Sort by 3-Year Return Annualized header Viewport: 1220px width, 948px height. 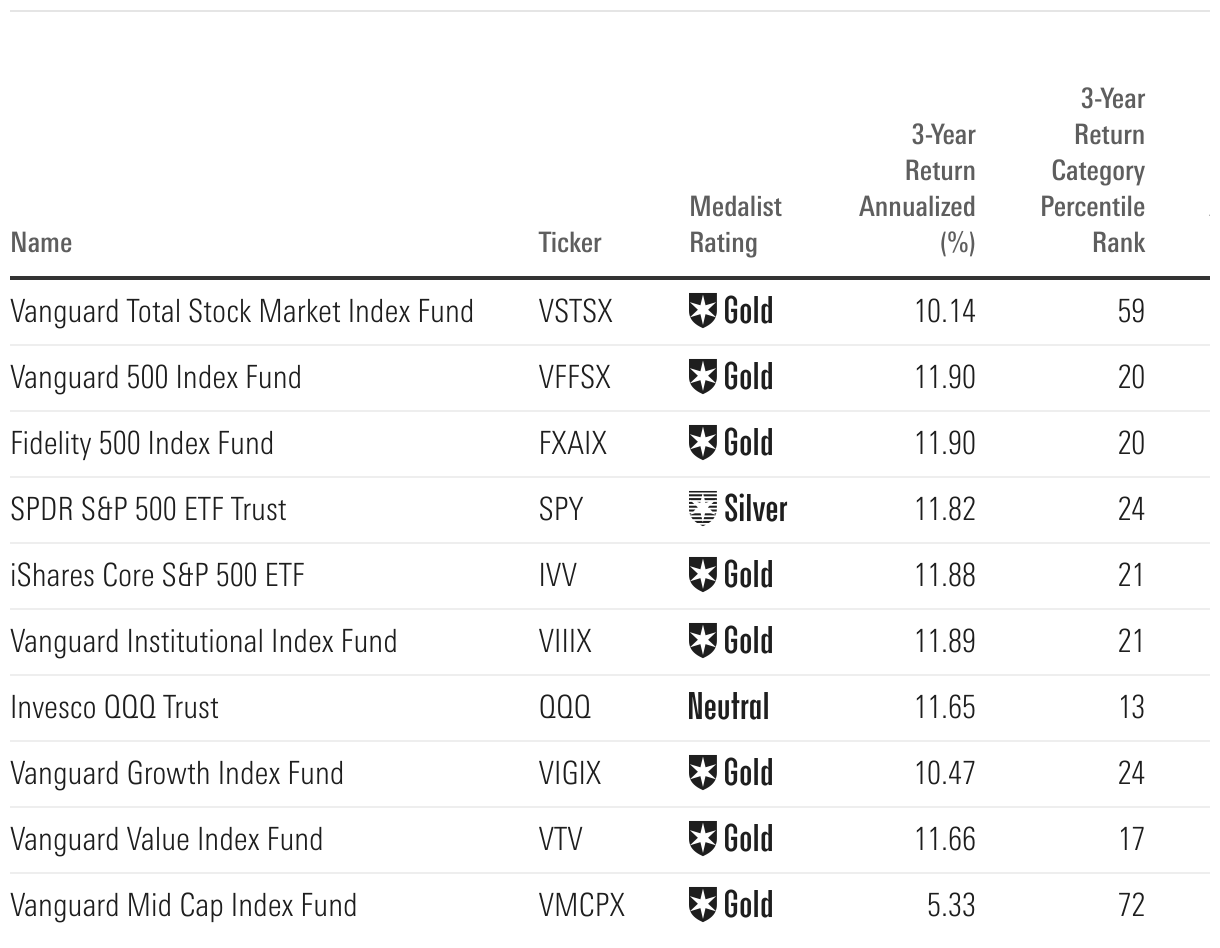tap(918, 189)
